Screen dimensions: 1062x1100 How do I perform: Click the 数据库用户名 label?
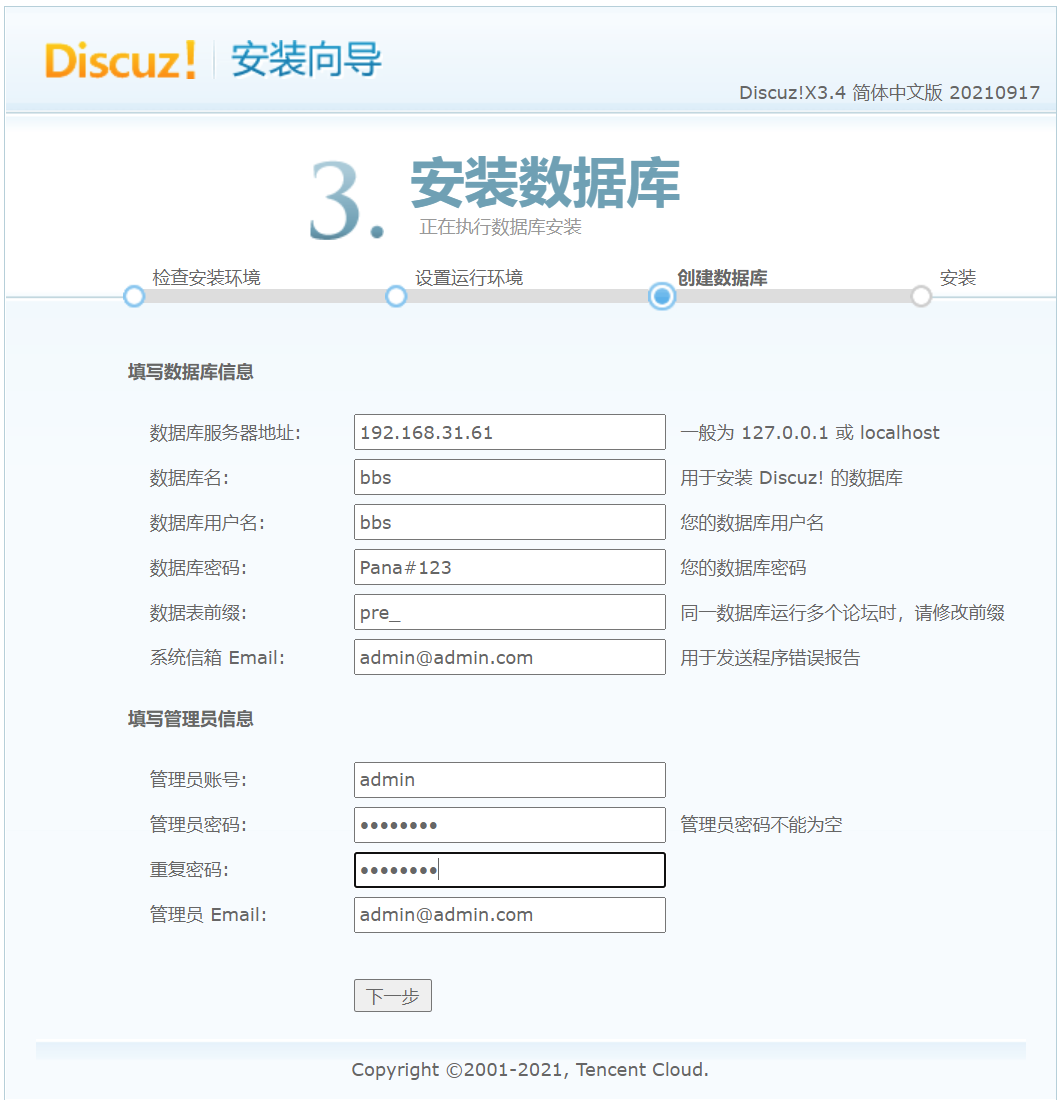(208, 523)
